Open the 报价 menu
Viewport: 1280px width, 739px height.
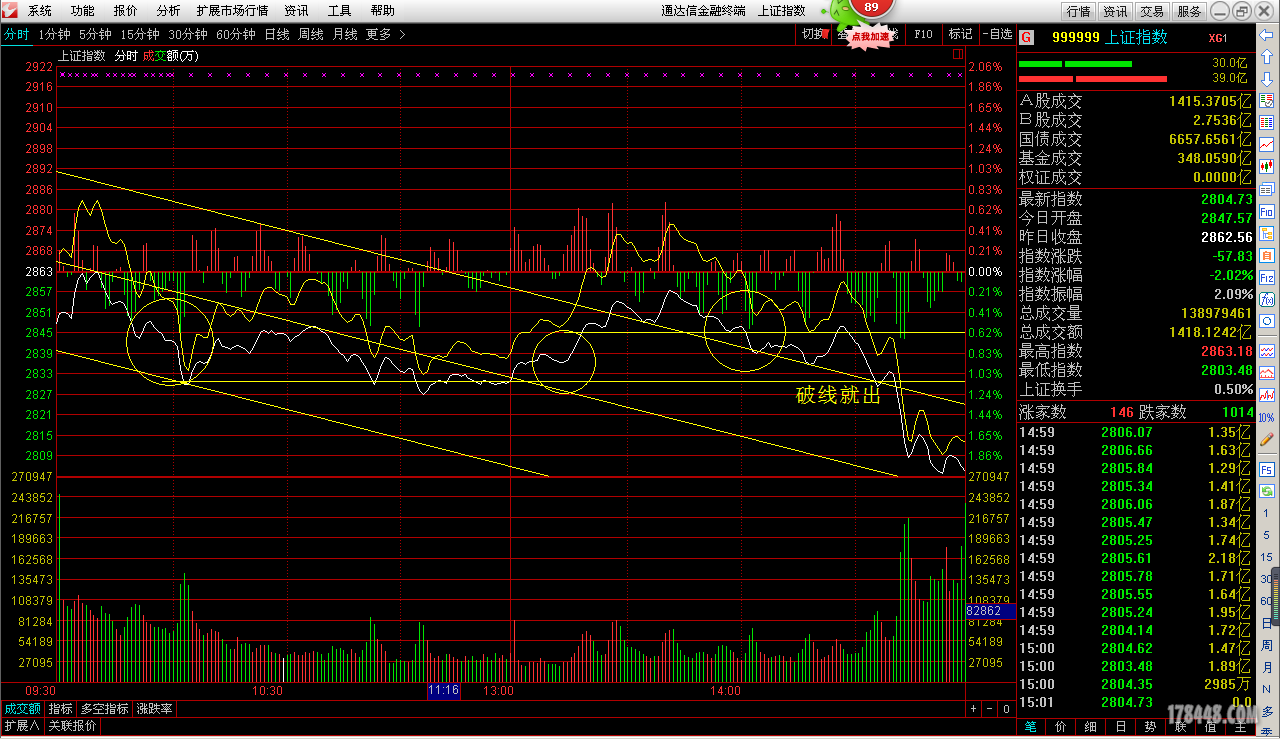click(126, 10)
